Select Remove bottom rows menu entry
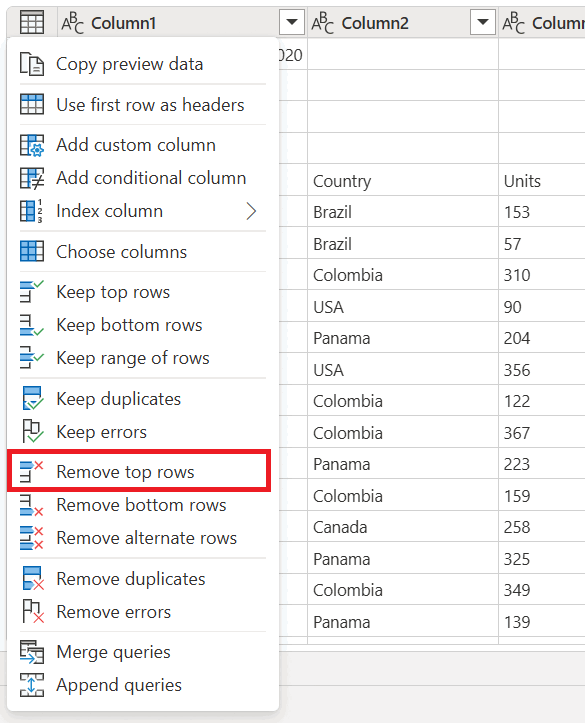This screenshot has width=585, height=723. point(143,505)
